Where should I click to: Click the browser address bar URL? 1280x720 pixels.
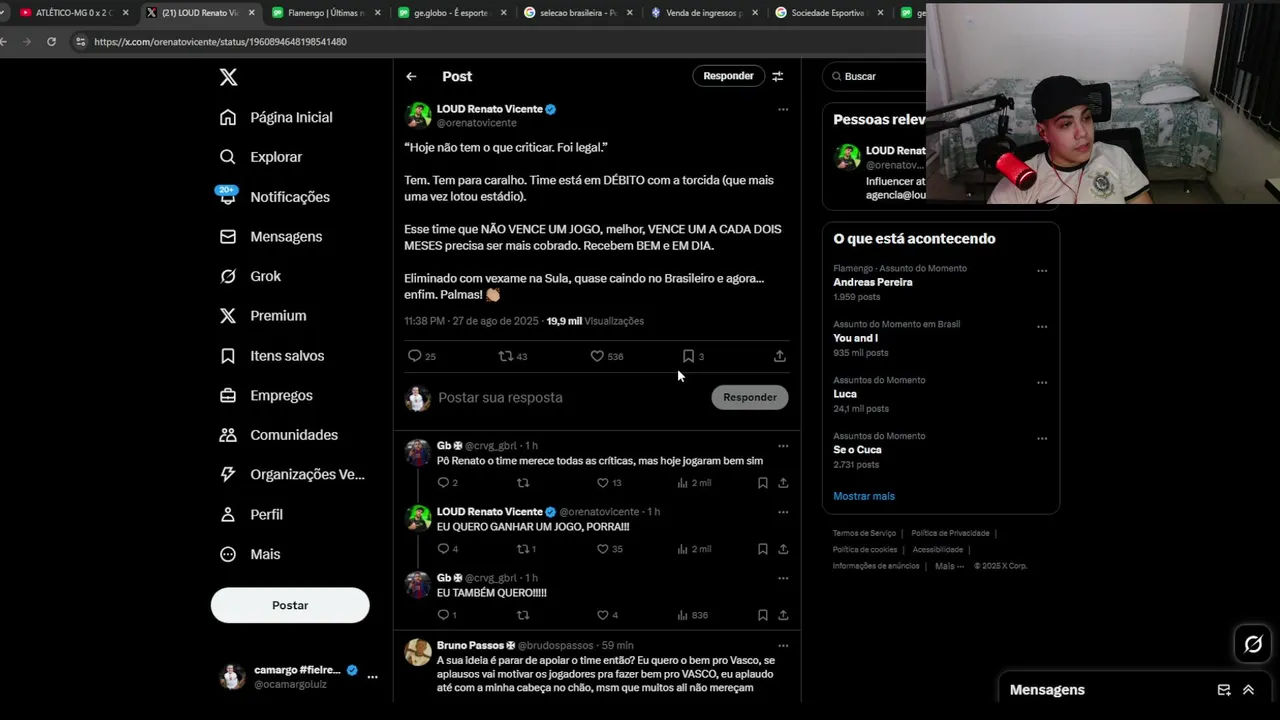220,42
